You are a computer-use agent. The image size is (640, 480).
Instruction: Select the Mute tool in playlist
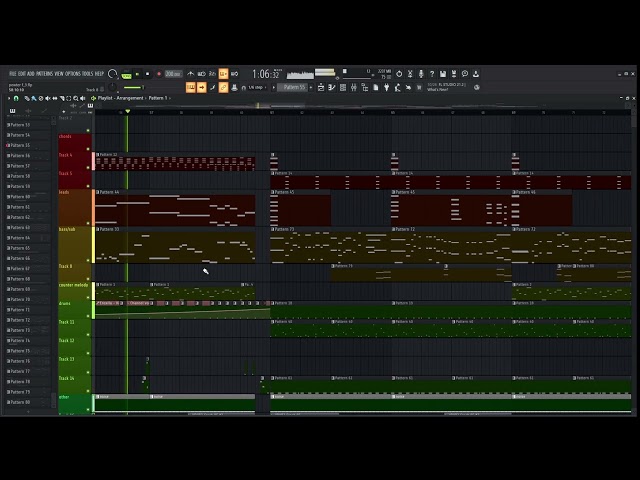tap(48, 98)
